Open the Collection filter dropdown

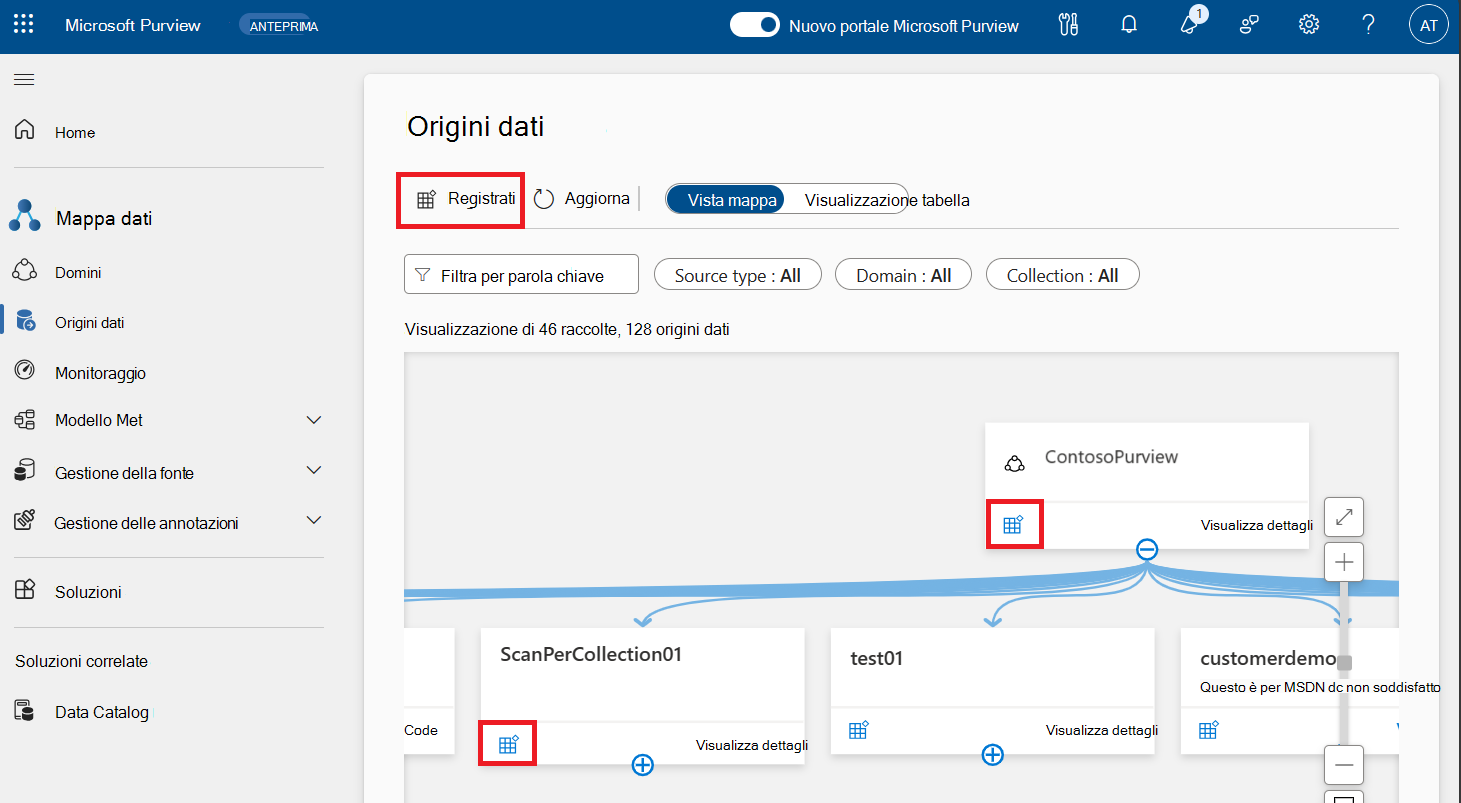coord(1062,275)
